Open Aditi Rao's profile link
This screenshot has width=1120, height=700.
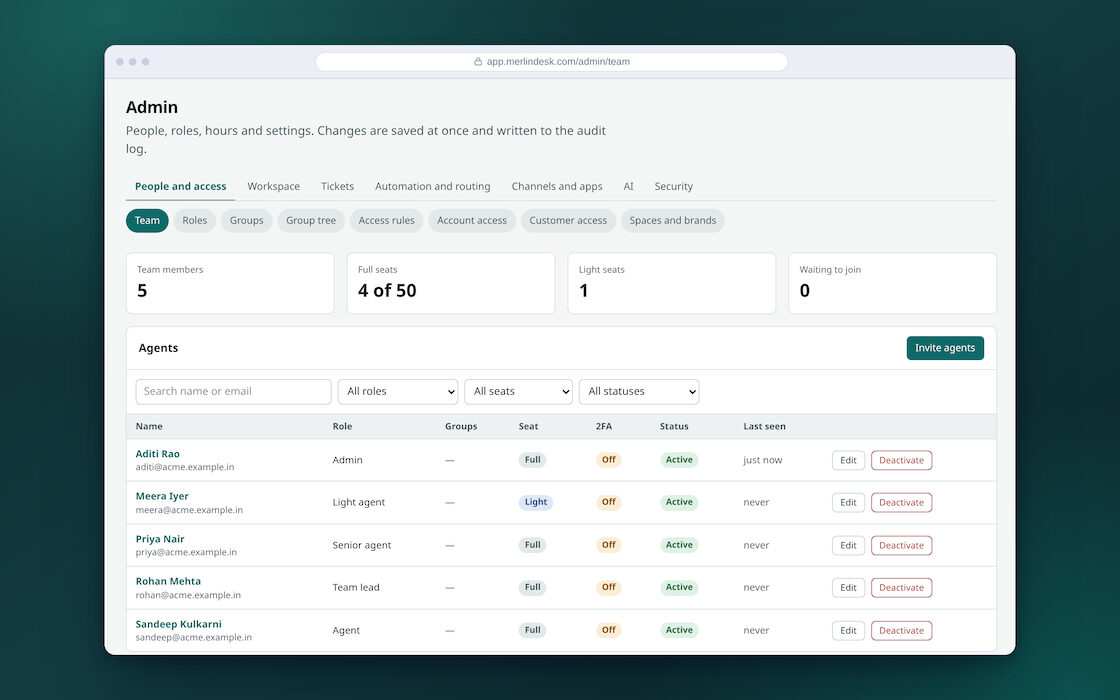click(158, 454)
